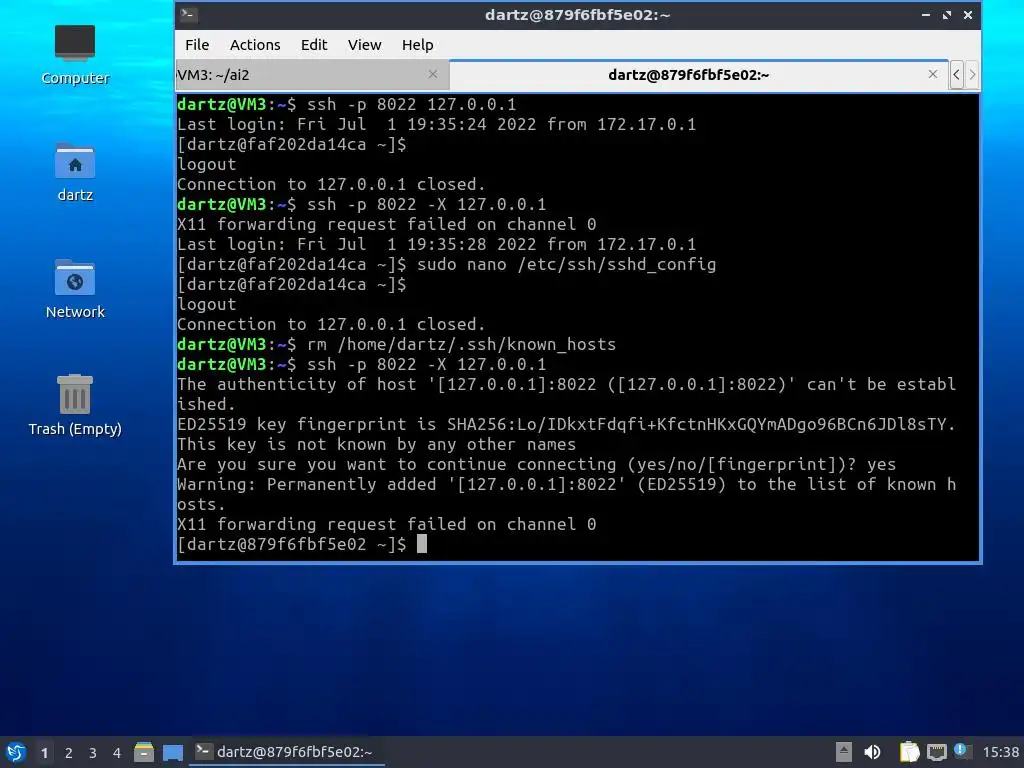Image resolution: width=1024 pixels, height=768 pixels.
Task: Open the clock showing 15:38
Action: click(1000, 752)
